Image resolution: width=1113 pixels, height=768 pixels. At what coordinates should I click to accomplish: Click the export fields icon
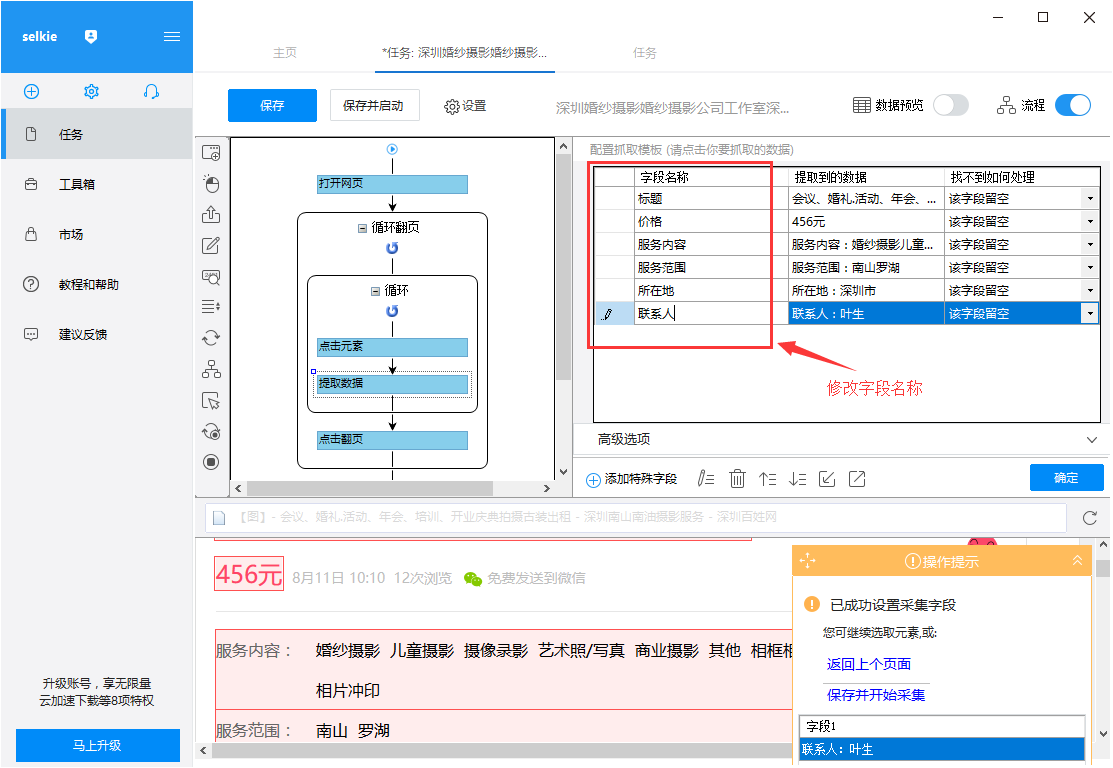[857, 479]
